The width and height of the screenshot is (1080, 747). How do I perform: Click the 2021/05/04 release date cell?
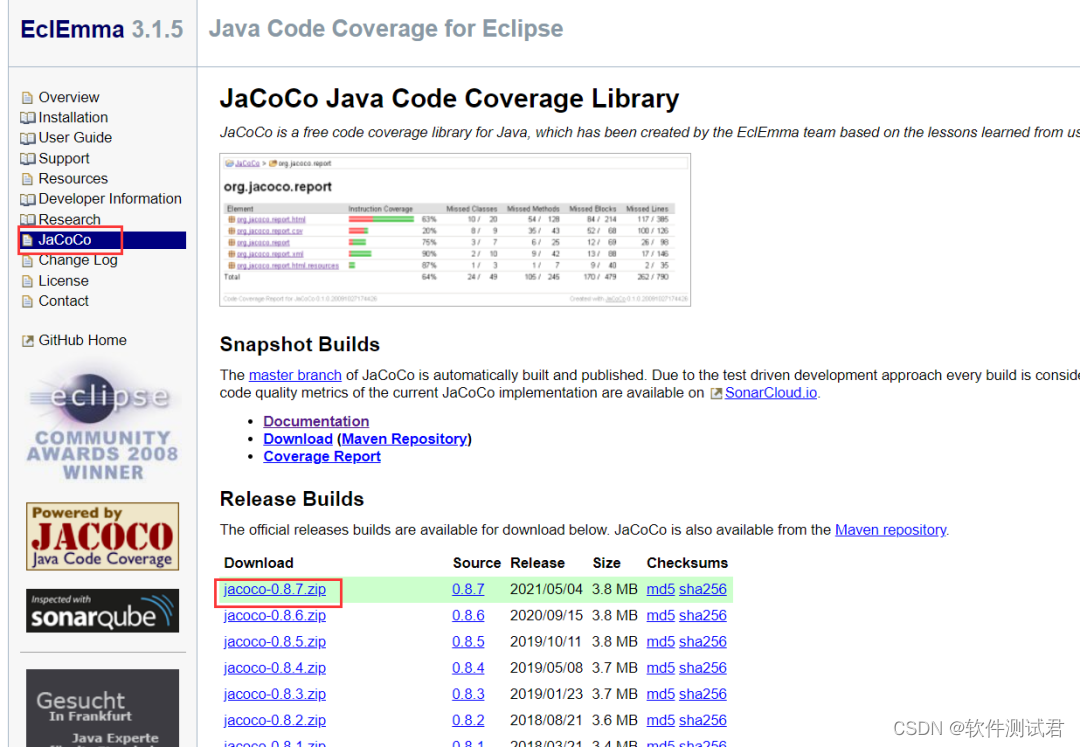[546, 589]
